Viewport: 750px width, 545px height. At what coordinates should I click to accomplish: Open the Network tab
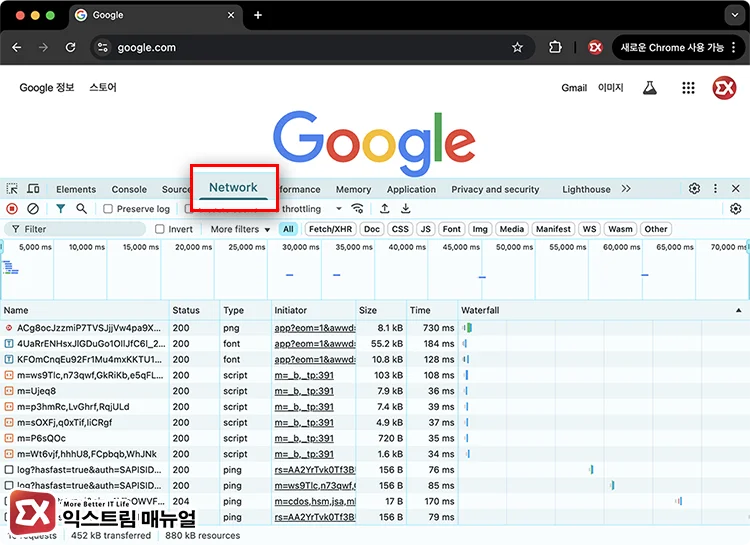233,187
